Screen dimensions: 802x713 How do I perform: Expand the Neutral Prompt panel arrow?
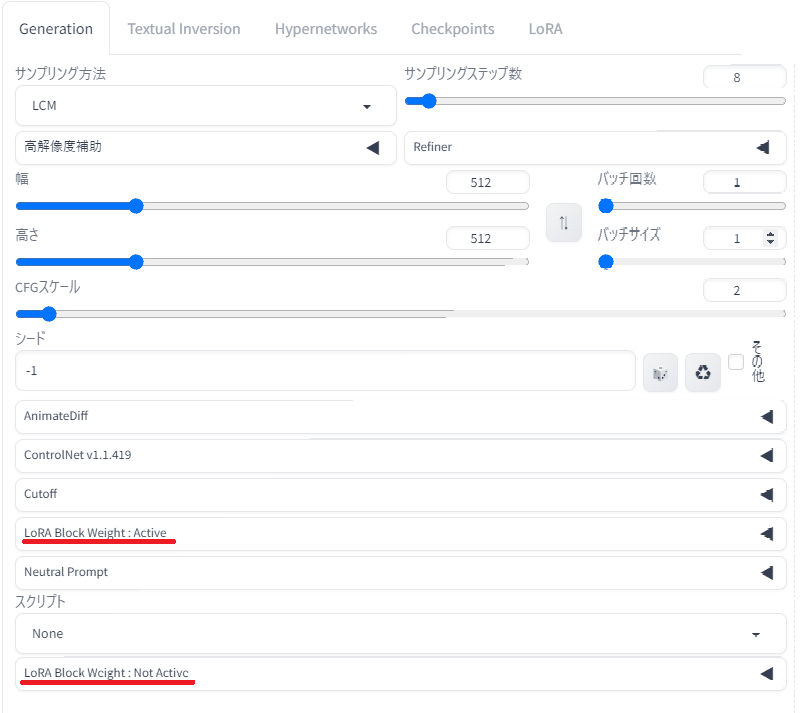(766, 572)
